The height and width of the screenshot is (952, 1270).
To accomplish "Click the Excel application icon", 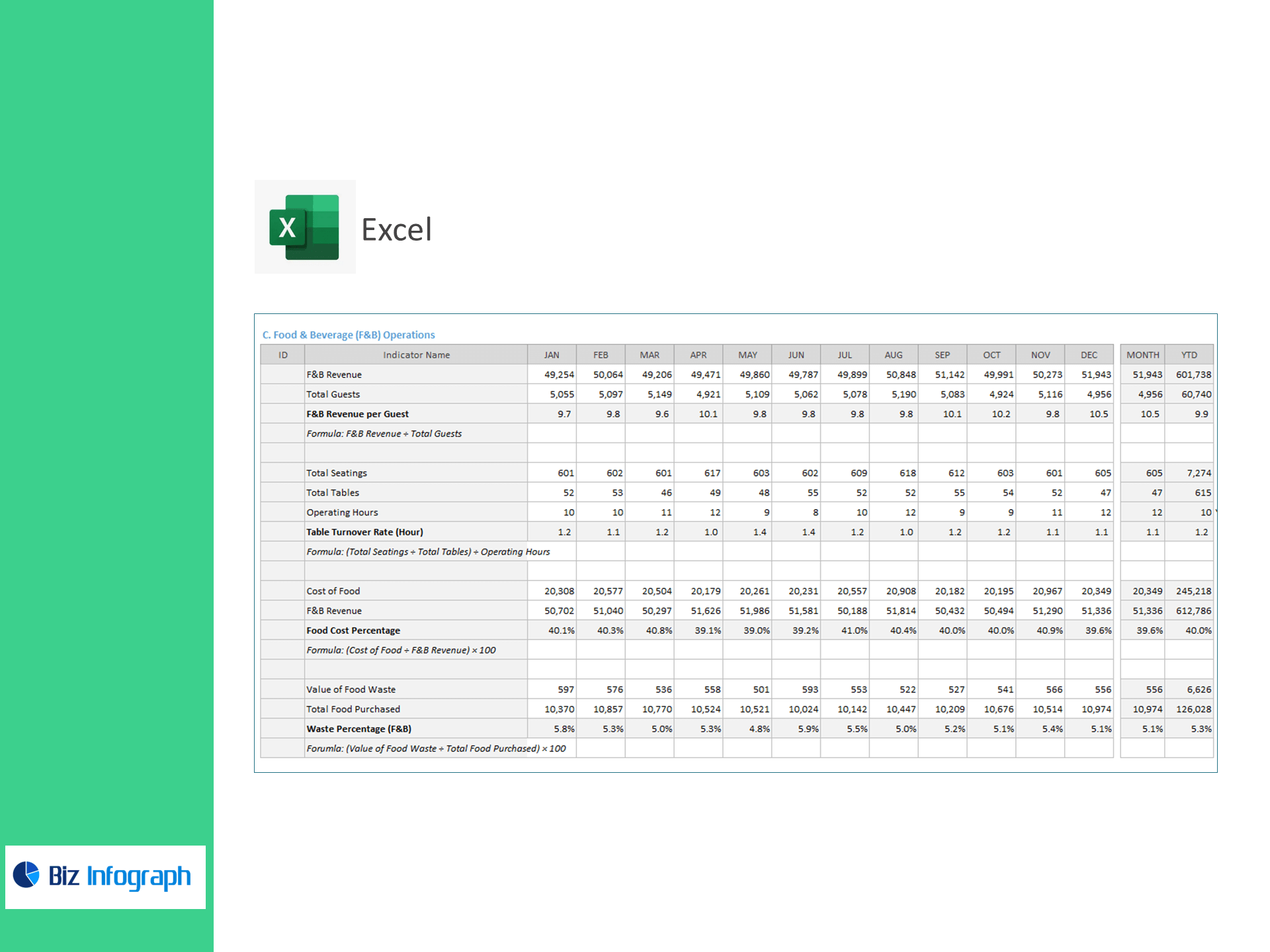I will pyautogui.click(x=305, y=227).
